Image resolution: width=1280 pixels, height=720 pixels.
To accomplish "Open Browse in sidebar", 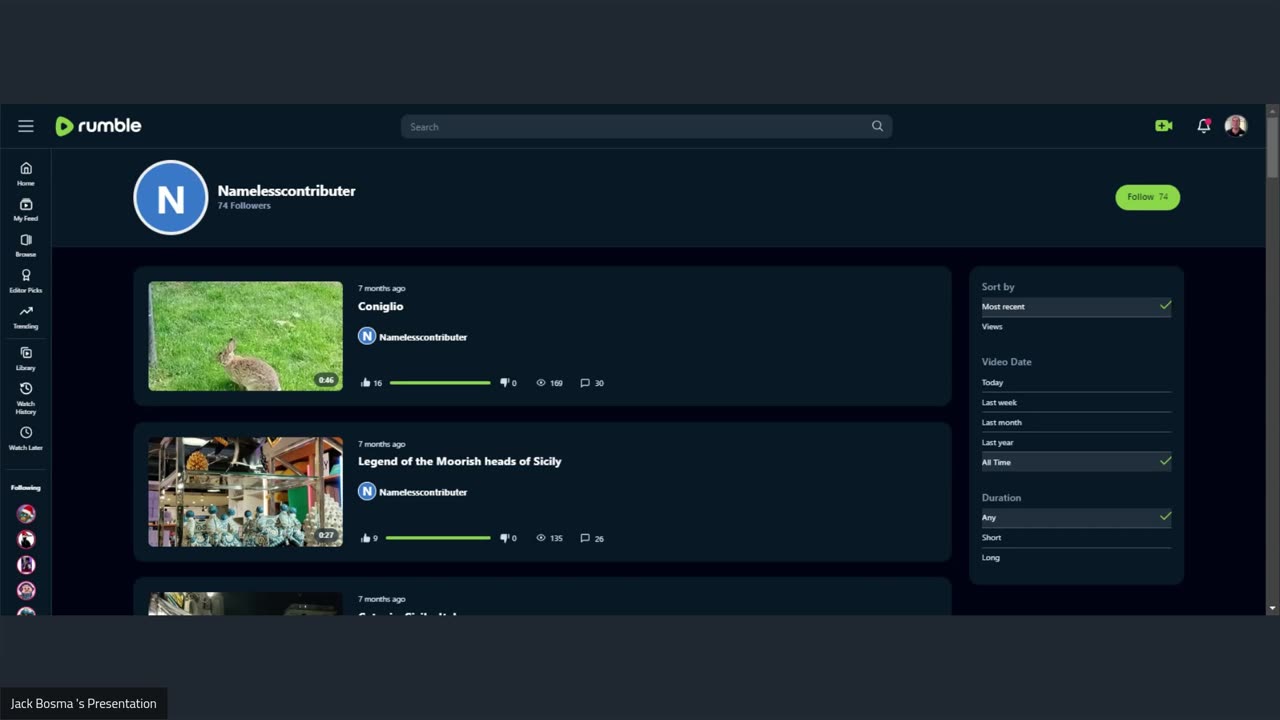I will pos(26,246).
